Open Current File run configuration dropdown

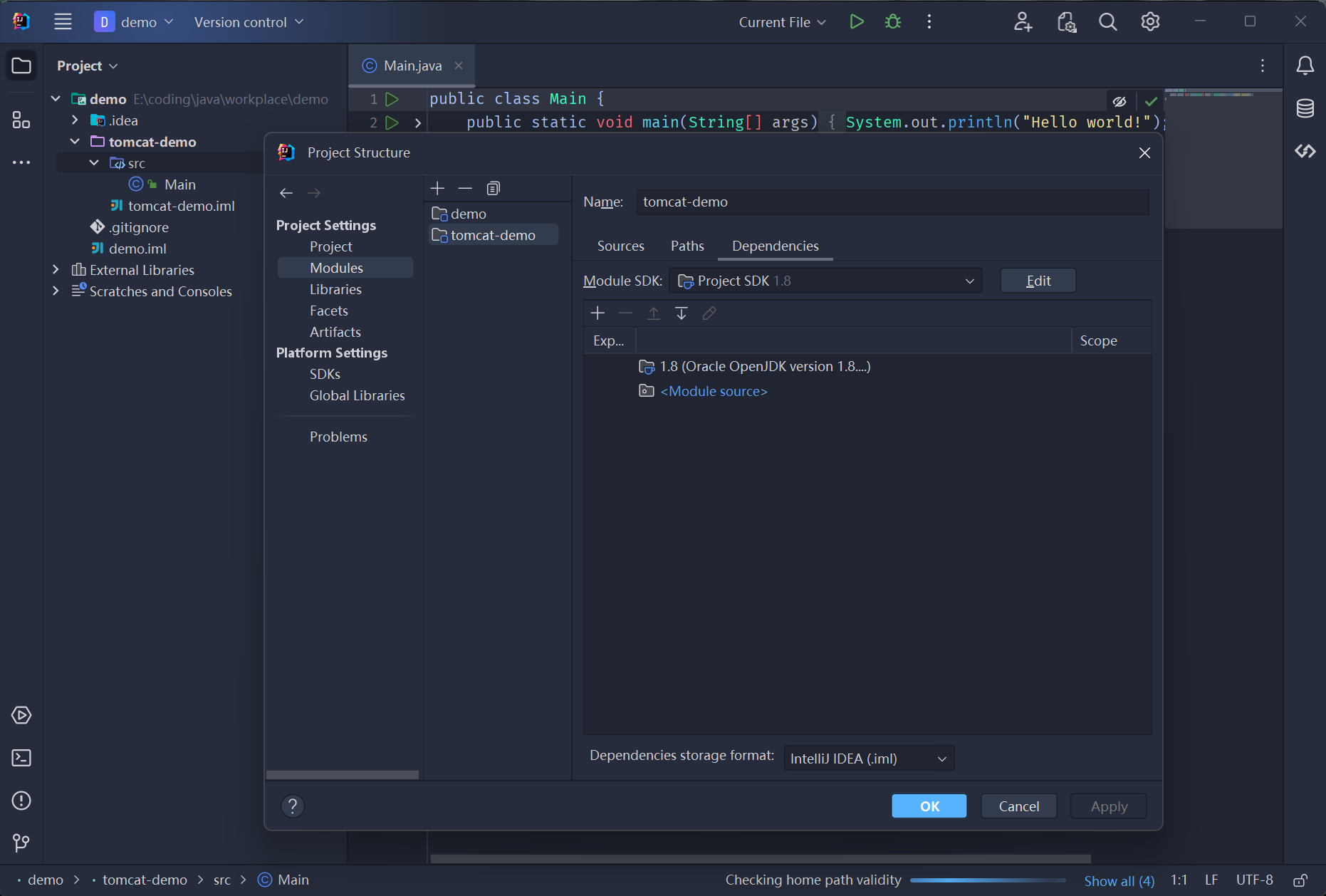pyautogui.click(x=782, y=22)
